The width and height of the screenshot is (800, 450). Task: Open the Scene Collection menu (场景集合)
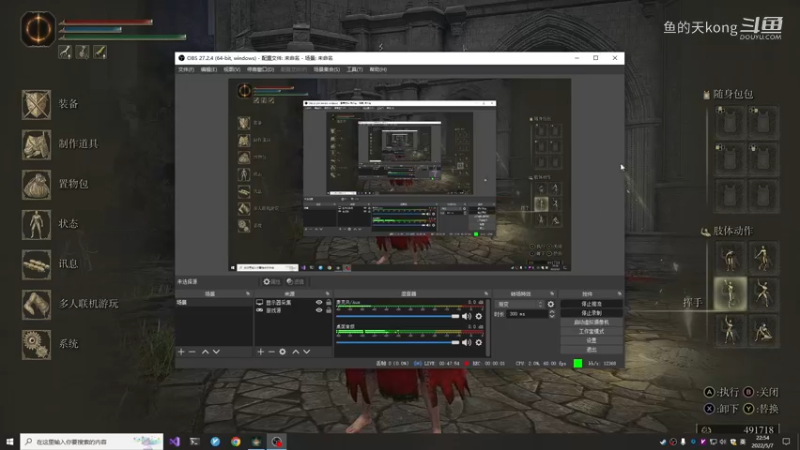click(x=327, y=69)
